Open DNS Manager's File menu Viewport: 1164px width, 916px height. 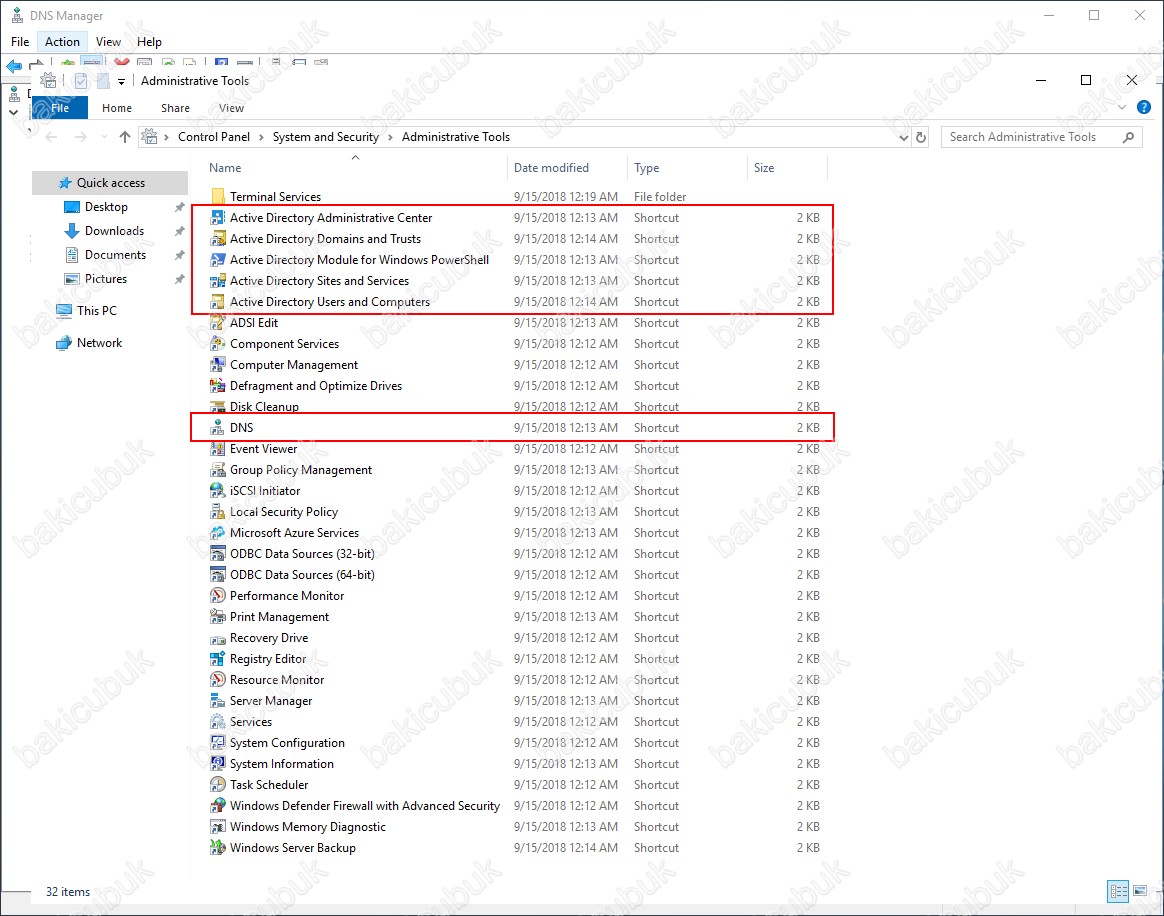(x=20, y=42)
